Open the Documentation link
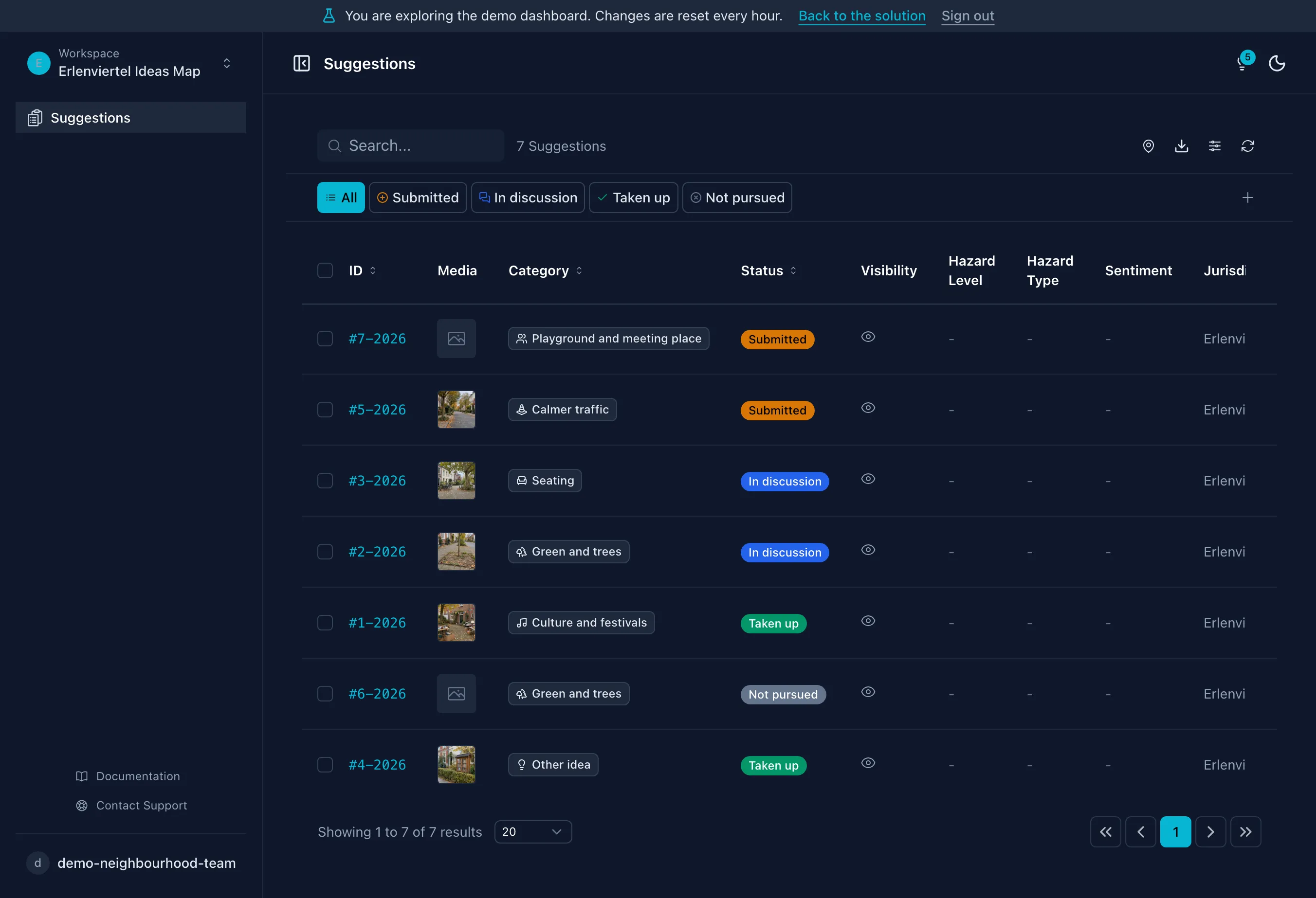1316x898 pixels. (128, 776)
